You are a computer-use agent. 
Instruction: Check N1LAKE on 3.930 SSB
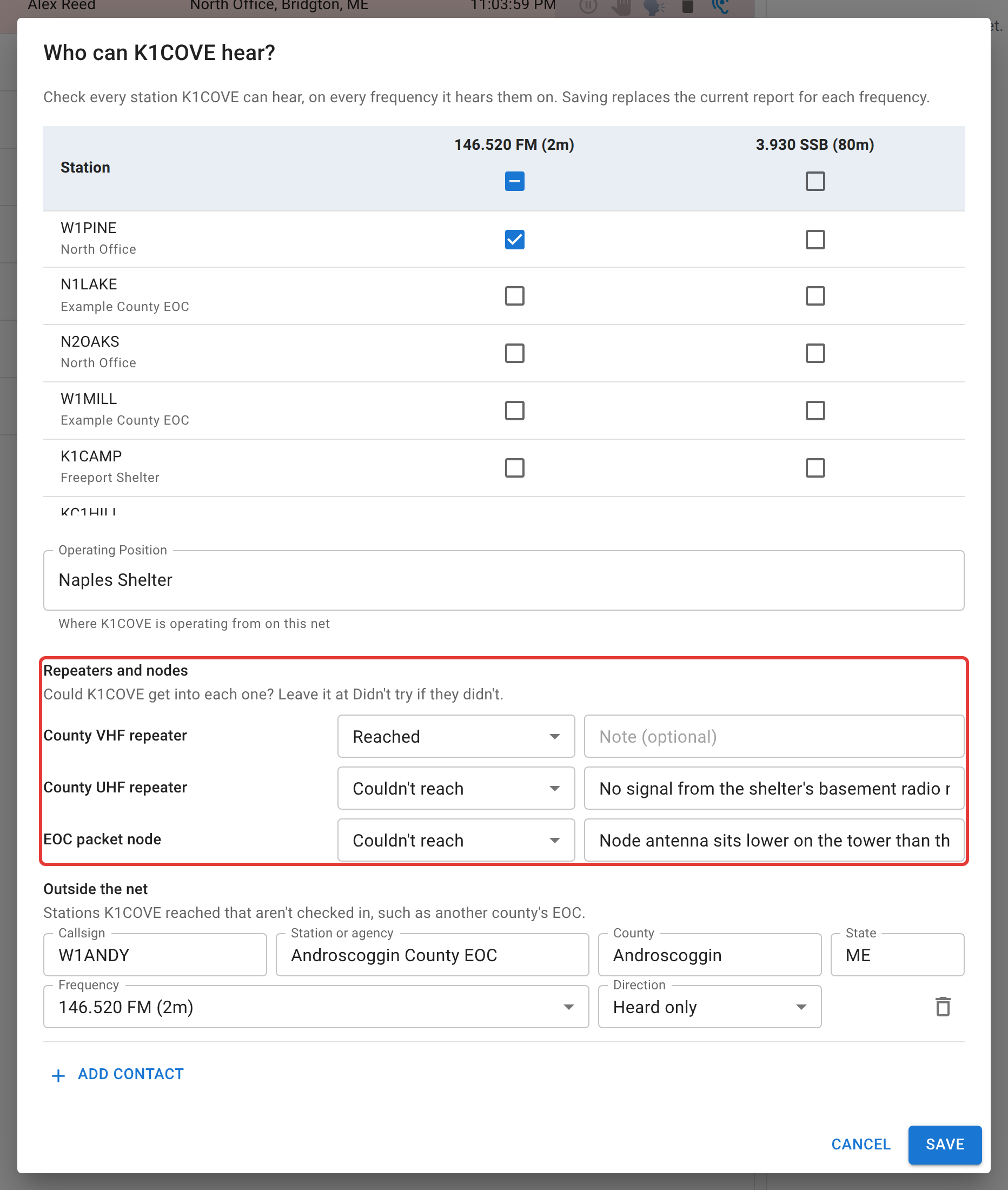(815, 296)
